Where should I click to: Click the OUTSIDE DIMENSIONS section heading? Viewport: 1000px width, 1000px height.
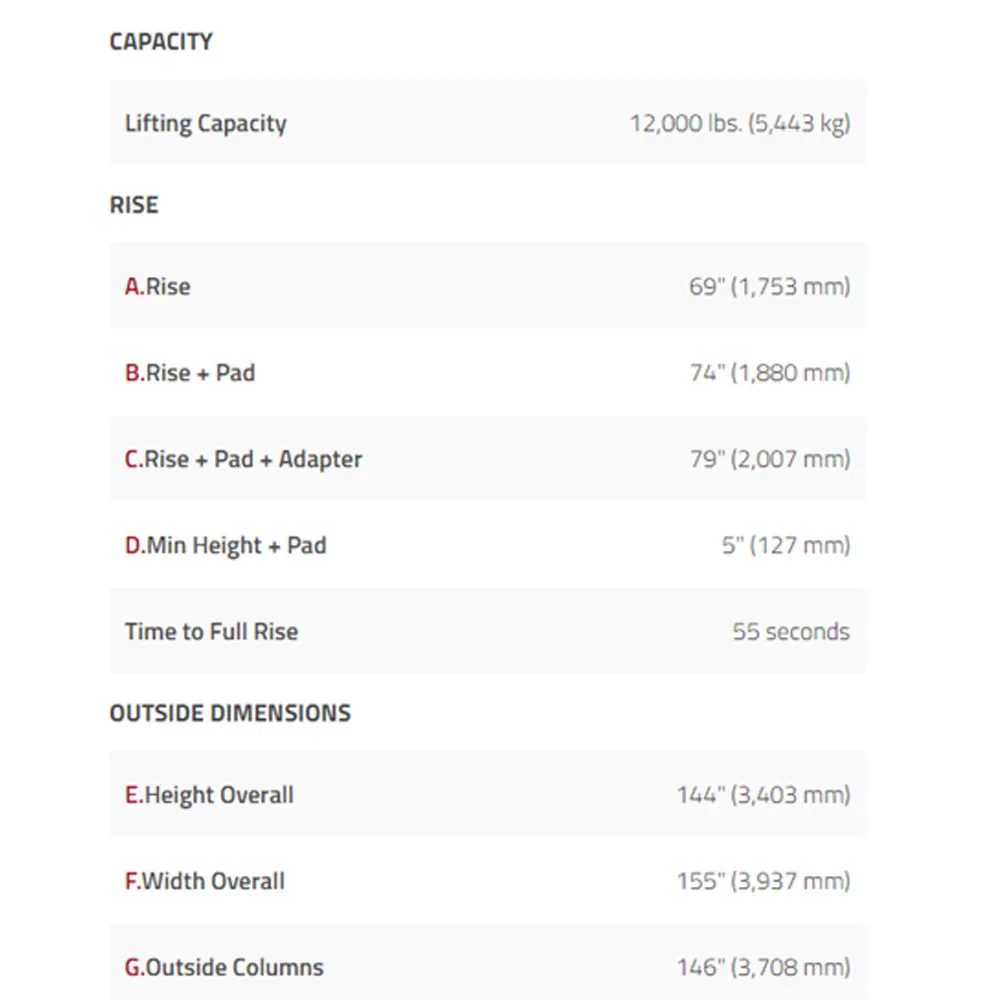(230, 713)
